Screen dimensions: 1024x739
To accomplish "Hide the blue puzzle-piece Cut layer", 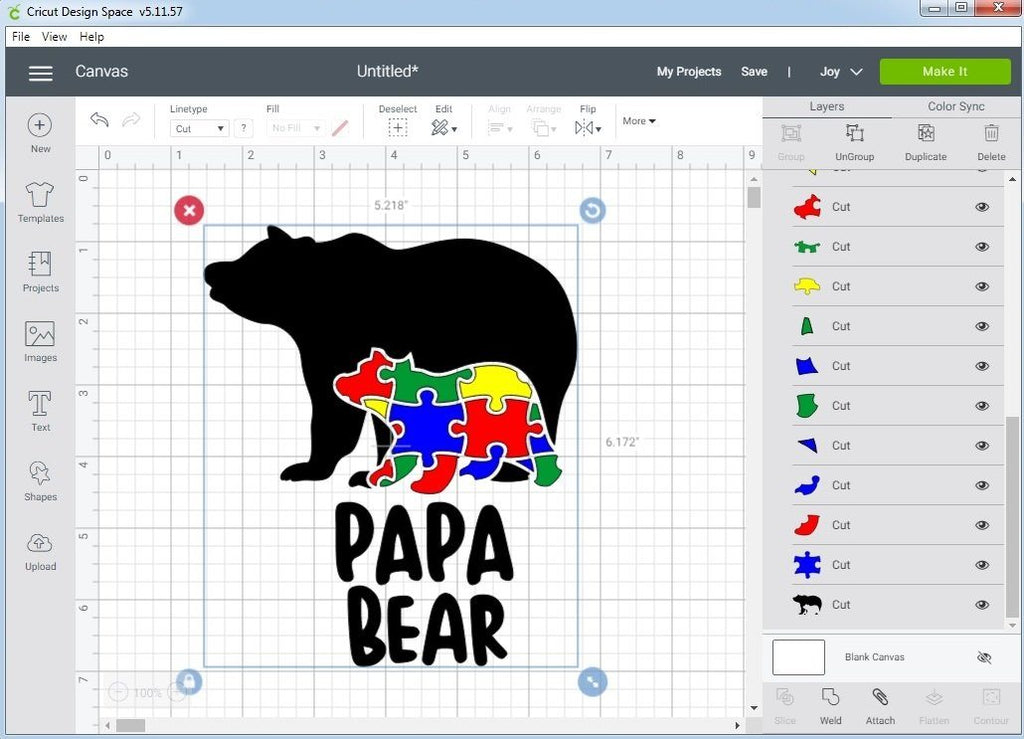I will 982,565.
